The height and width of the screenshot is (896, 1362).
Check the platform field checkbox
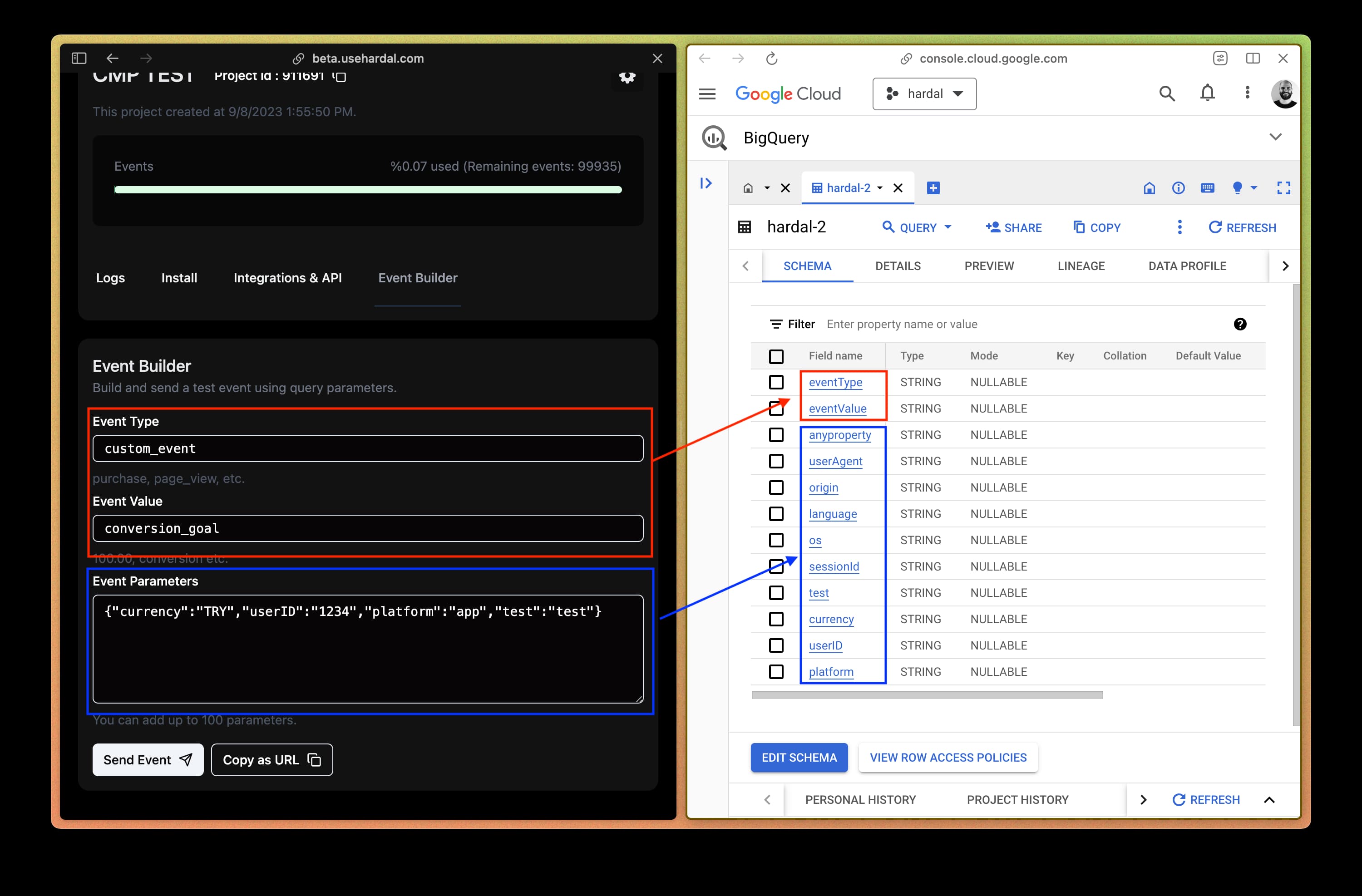tap(776, 672)
